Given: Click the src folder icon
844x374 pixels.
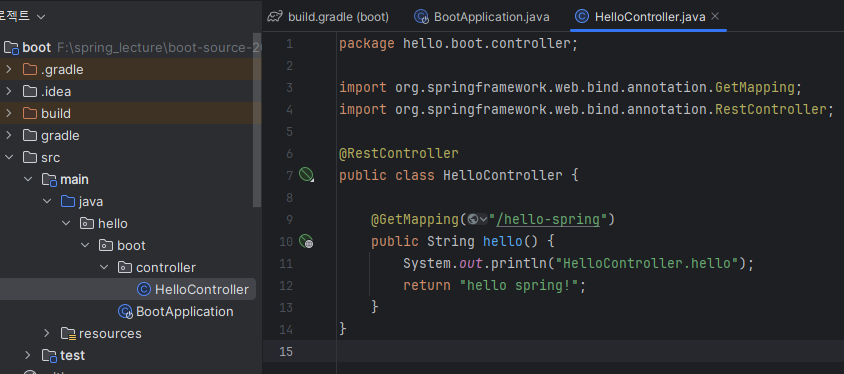Looking at the screenshot, I should (x=30, y=158).
